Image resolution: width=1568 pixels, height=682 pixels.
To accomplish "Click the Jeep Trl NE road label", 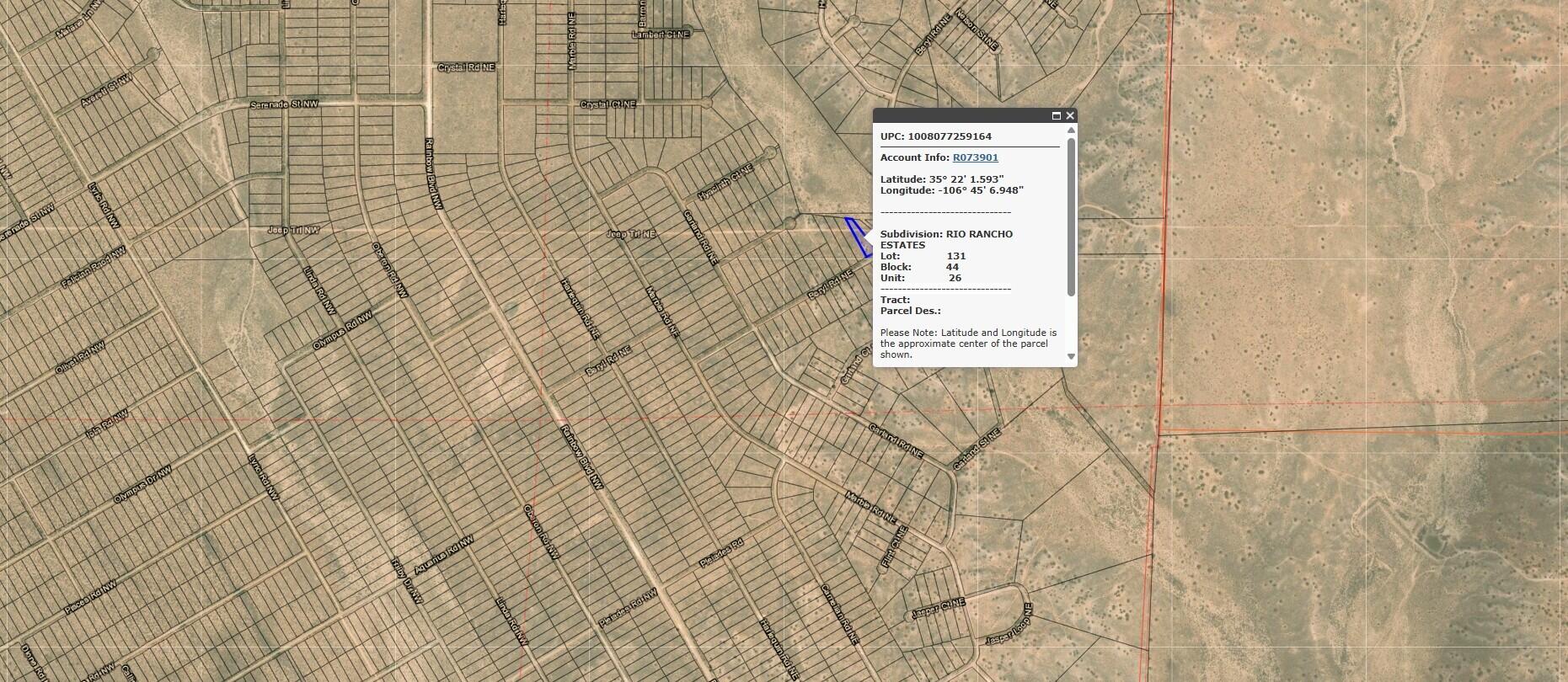I will pos(631,233).
